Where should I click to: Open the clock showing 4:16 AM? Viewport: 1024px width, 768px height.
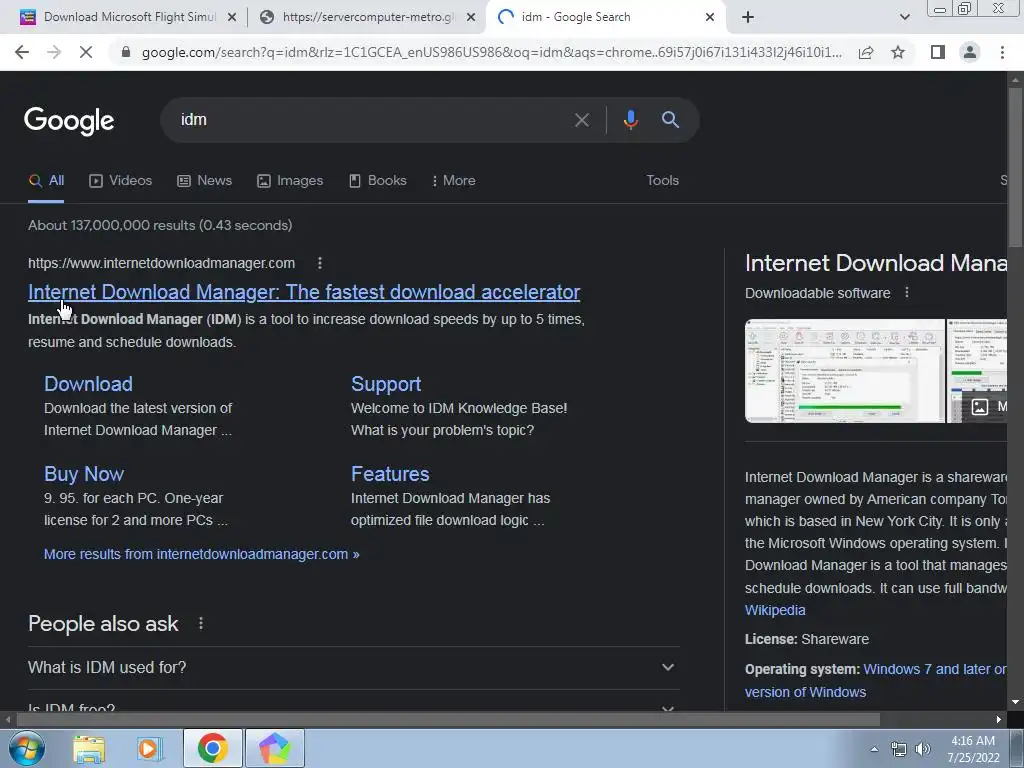(973, 749)
